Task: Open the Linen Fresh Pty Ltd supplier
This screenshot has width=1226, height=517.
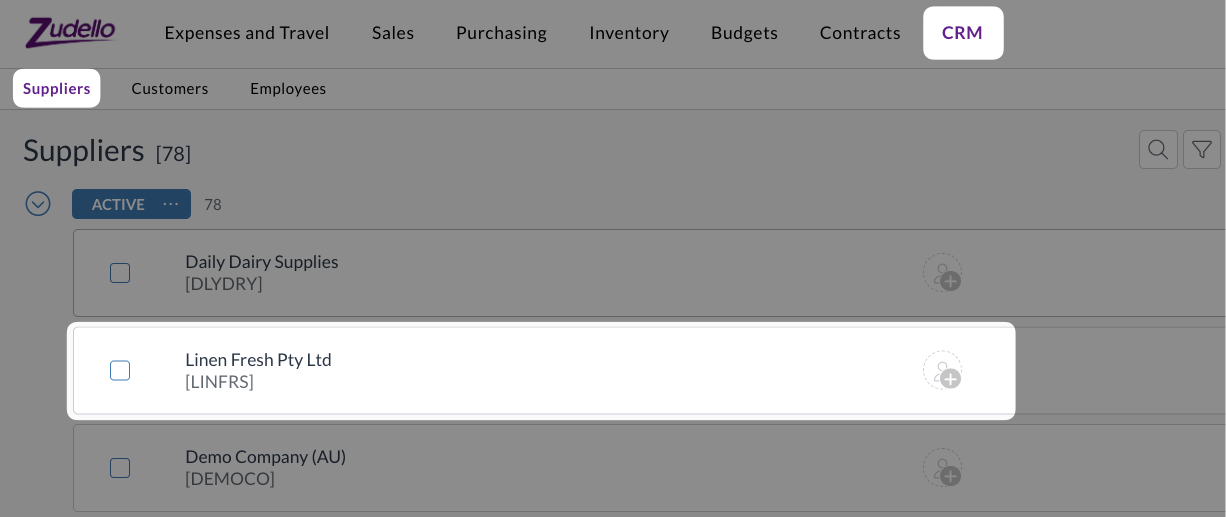Action: (258, 360)
